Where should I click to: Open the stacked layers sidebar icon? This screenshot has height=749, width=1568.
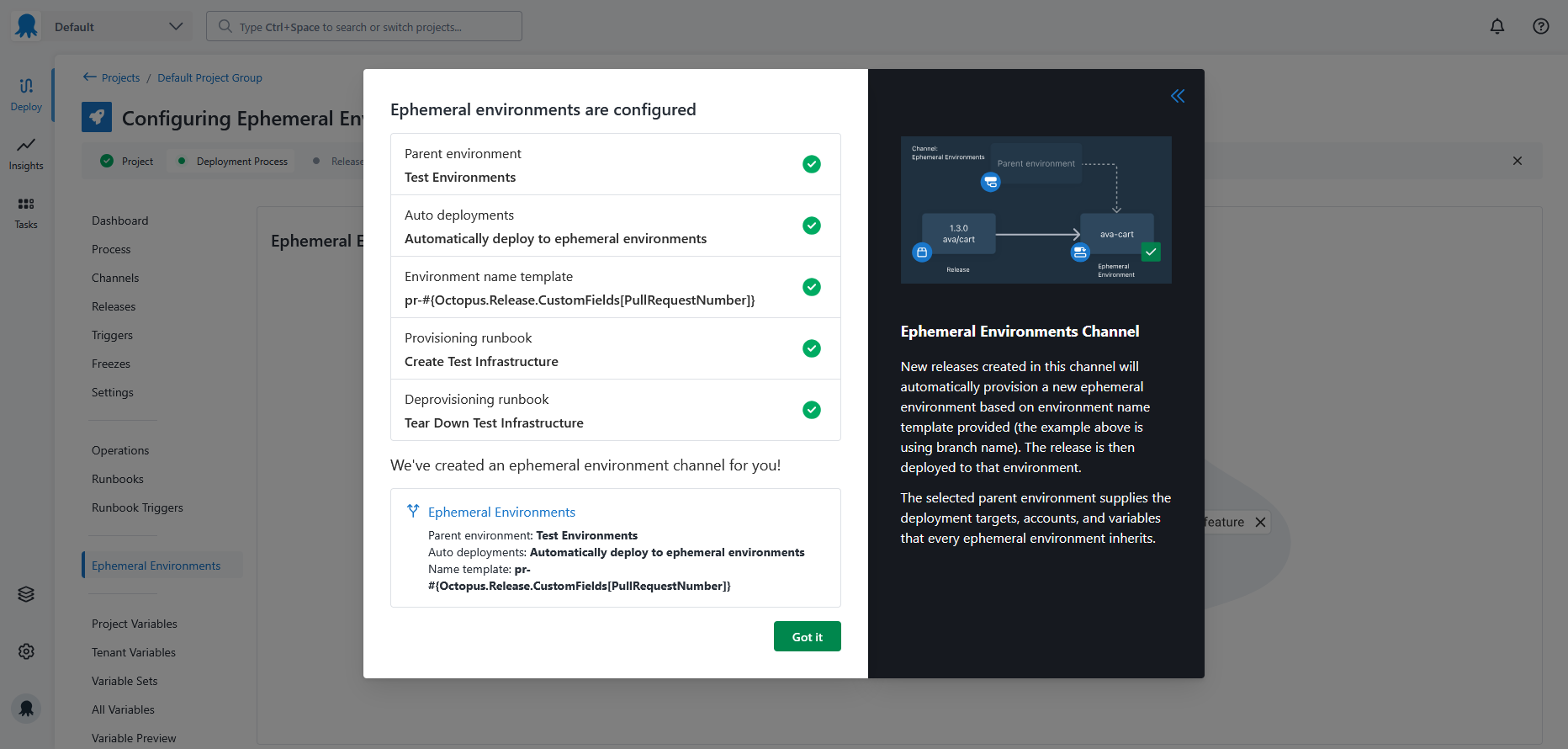26,594
